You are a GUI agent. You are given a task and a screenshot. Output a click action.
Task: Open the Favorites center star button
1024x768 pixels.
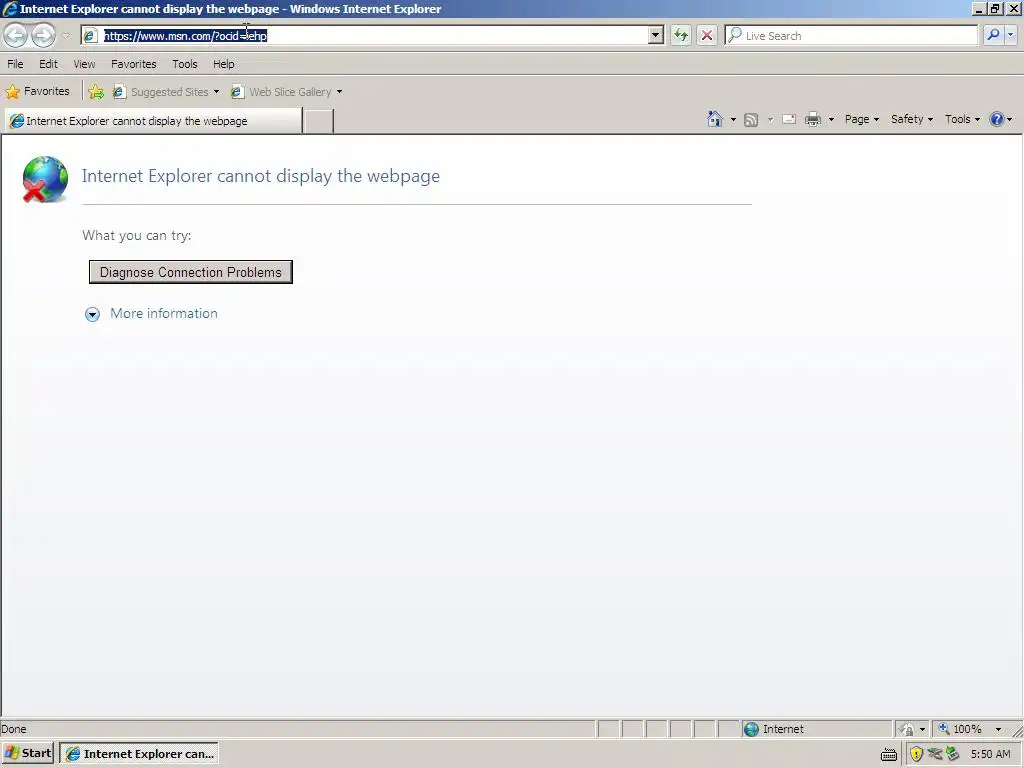[x=38, y=91]
